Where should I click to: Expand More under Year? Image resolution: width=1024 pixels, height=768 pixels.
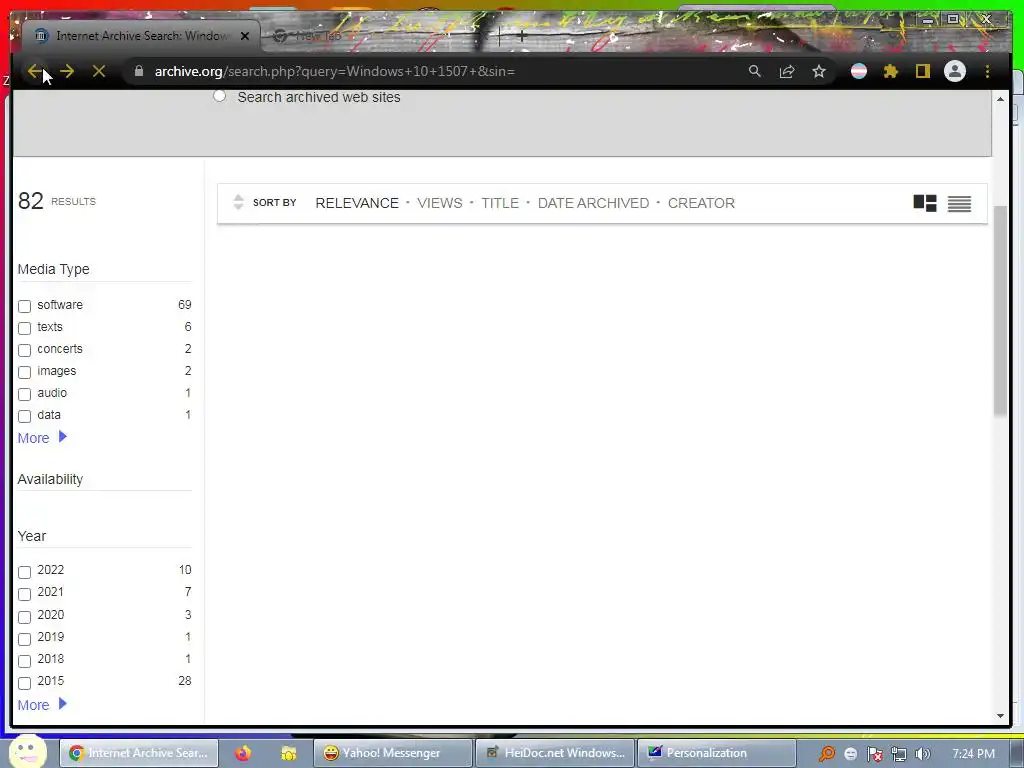42,705
